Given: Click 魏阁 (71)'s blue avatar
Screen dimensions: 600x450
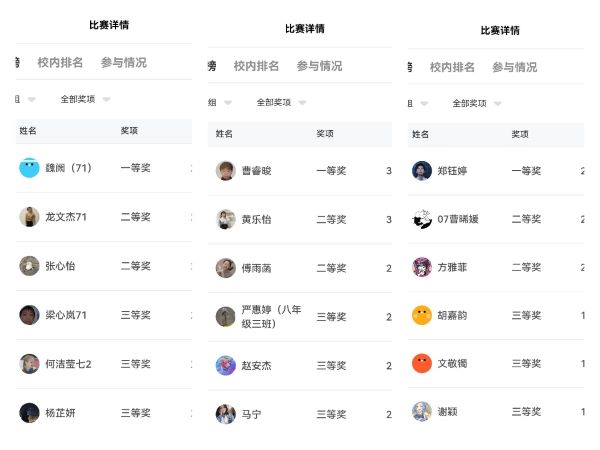Looking at the screenshot, I should 29,168.
